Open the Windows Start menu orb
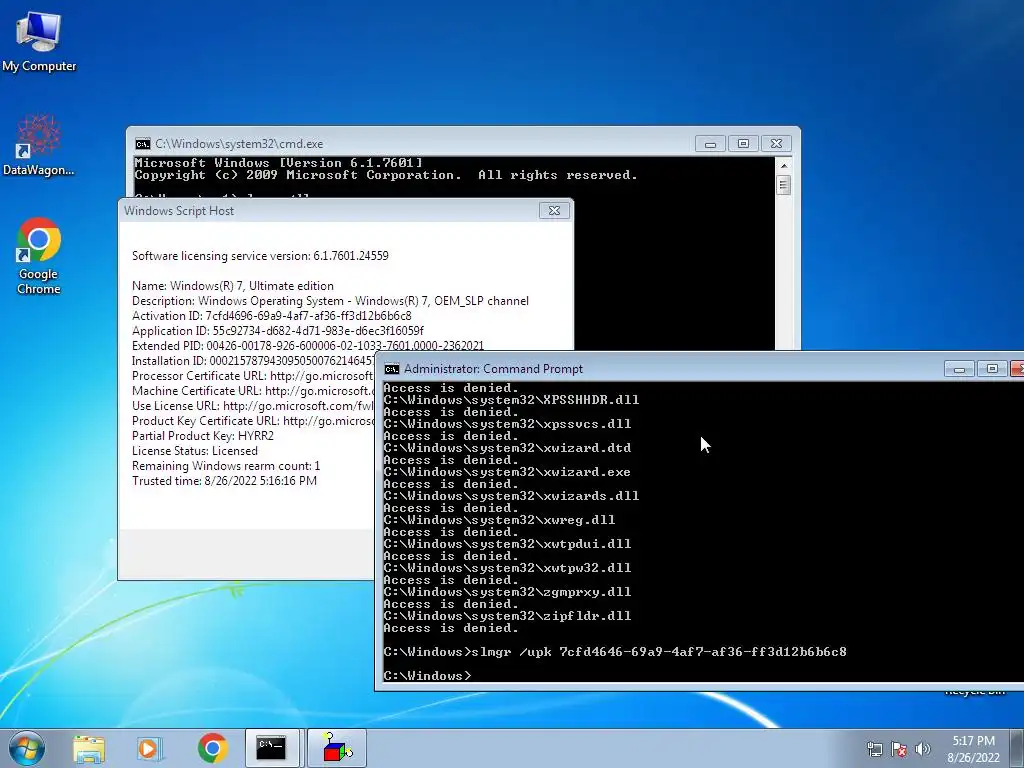 (27, 748)
